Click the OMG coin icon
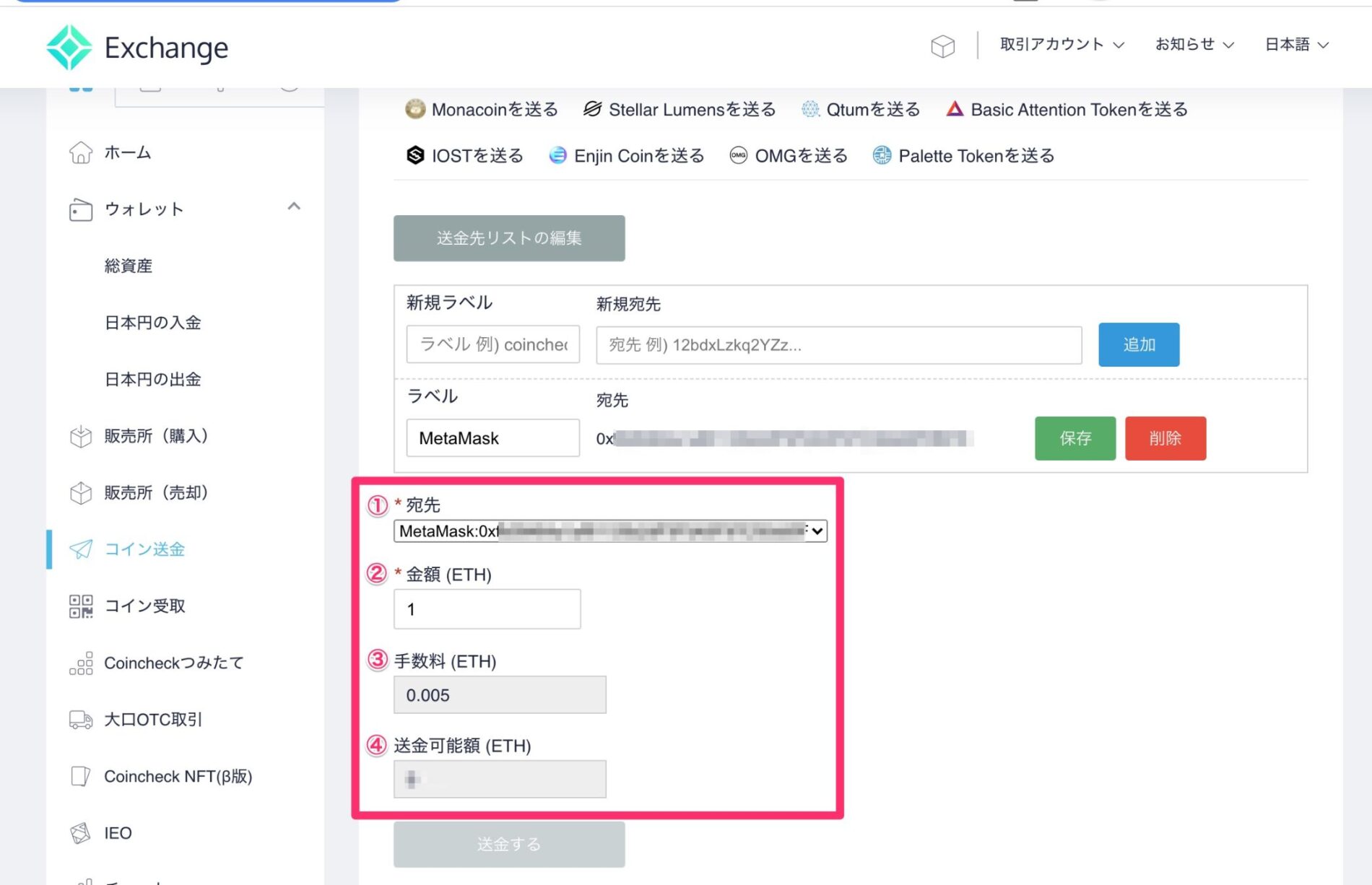The image size is (1372, 885). click(738, 155)
